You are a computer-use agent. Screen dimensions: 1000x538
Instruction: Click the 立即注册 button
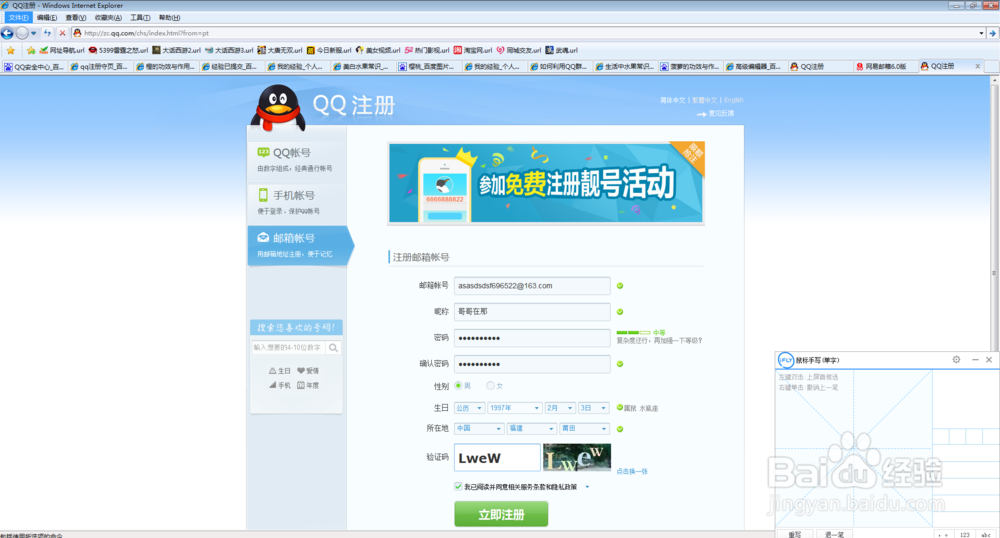pos(501,514)
